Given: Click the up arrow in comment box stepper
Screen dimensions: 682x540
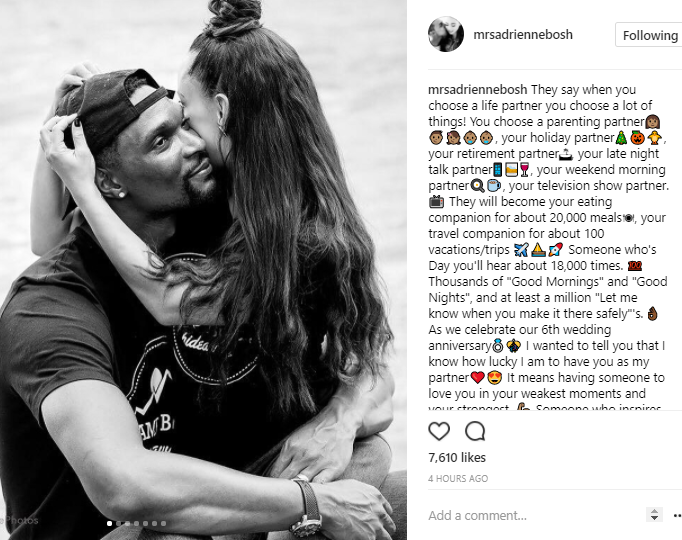Looking at the screenshot, I should click(x=655, y=511).
